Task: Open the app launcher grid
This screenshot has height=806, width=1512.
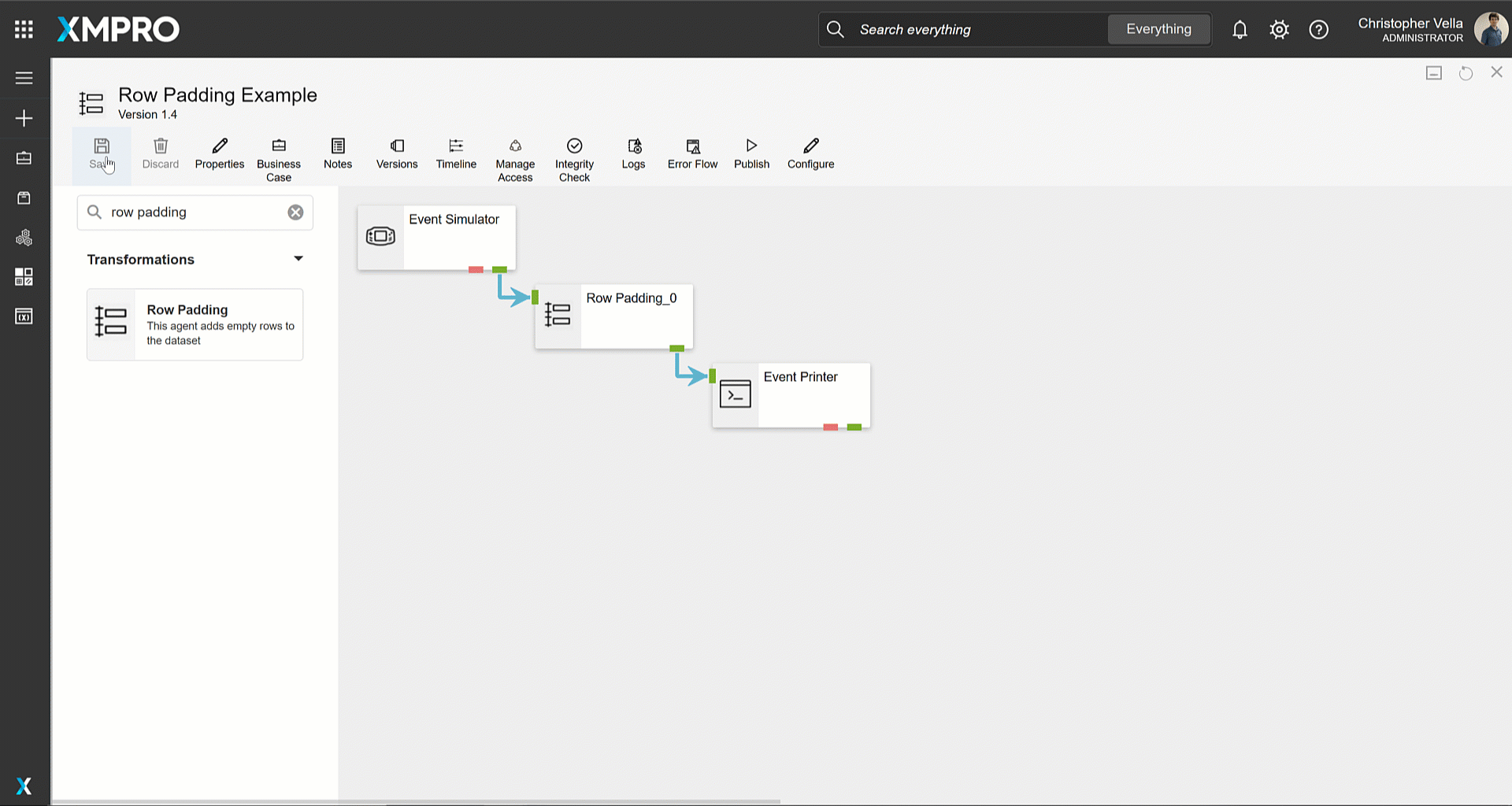Action: point(24,29)
